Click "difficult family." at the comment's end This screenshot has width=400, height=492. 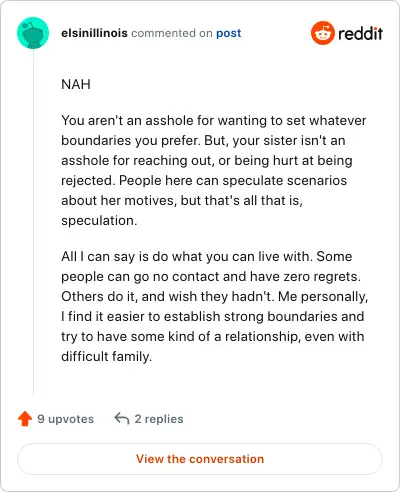(x=106, y=357)
